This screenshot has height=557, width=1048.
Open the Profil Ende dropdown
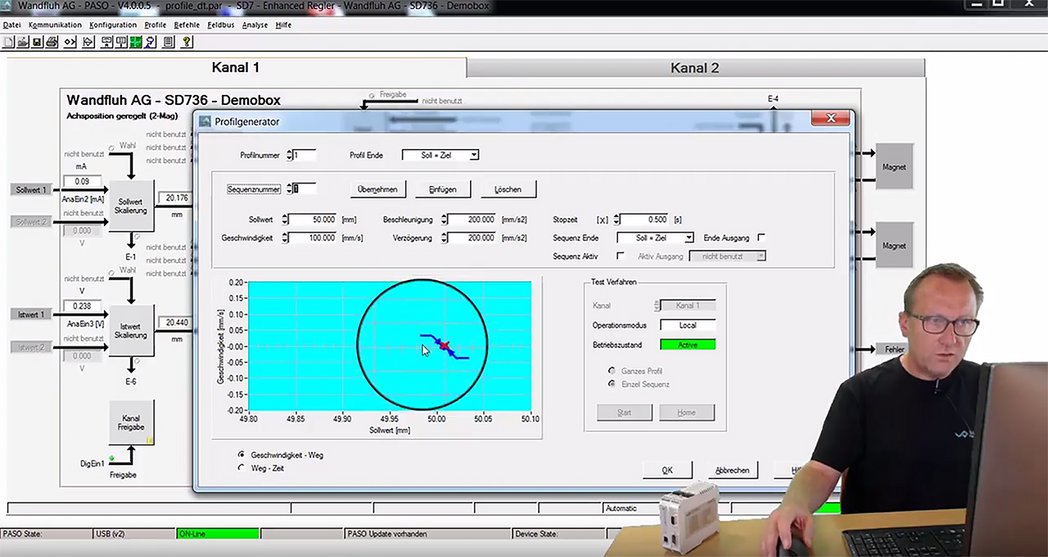(x=440, y=155)
